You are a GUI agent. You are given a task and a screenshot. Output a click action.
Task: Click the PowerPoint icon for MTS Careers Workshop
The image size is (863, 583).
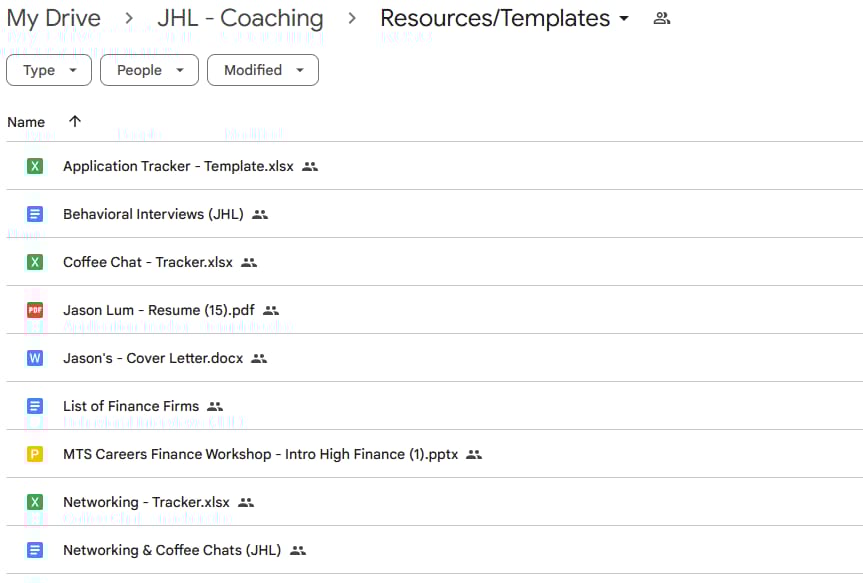coord(35,454)
